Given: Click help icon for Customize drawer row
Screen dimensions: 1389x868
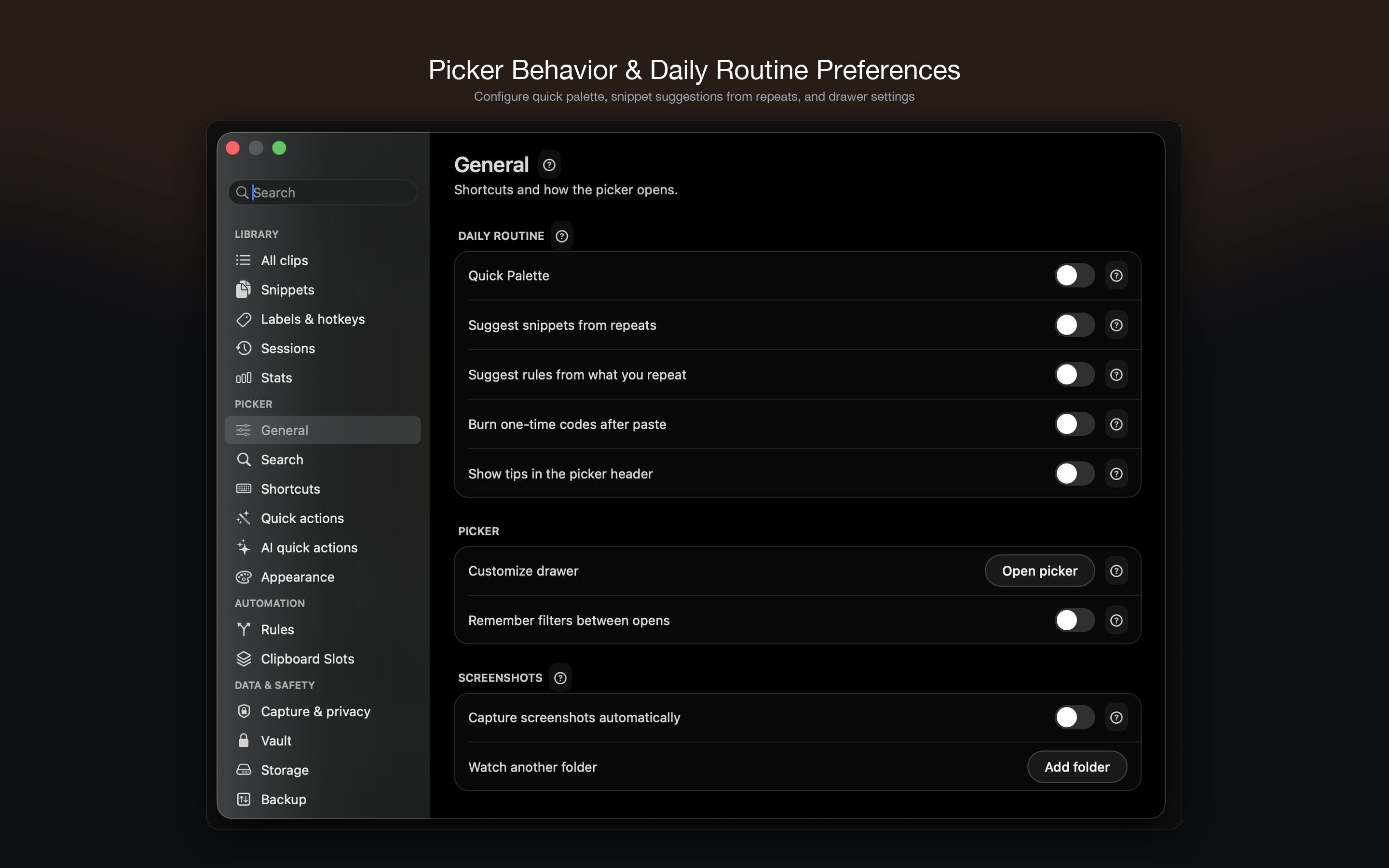Looking at the screenshot, I should coord(1116,570).
